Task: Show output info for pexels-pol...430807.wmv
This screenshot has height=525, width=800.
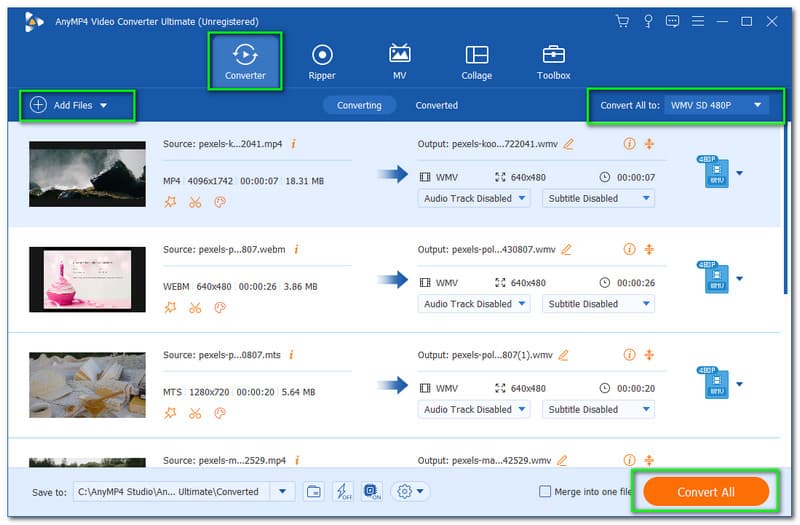Action: coord(629,249)
